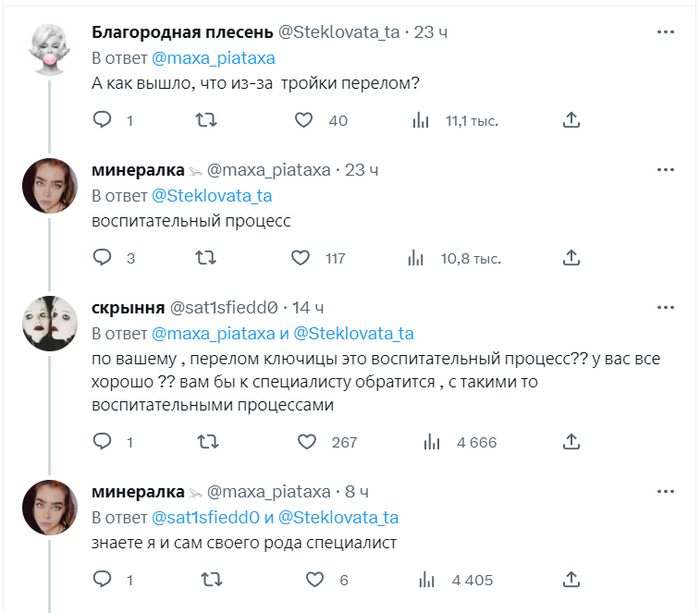Retweet the post by Благородная плесень
The width and height of the screenshot is (700, 613).
tap(205, 120)
